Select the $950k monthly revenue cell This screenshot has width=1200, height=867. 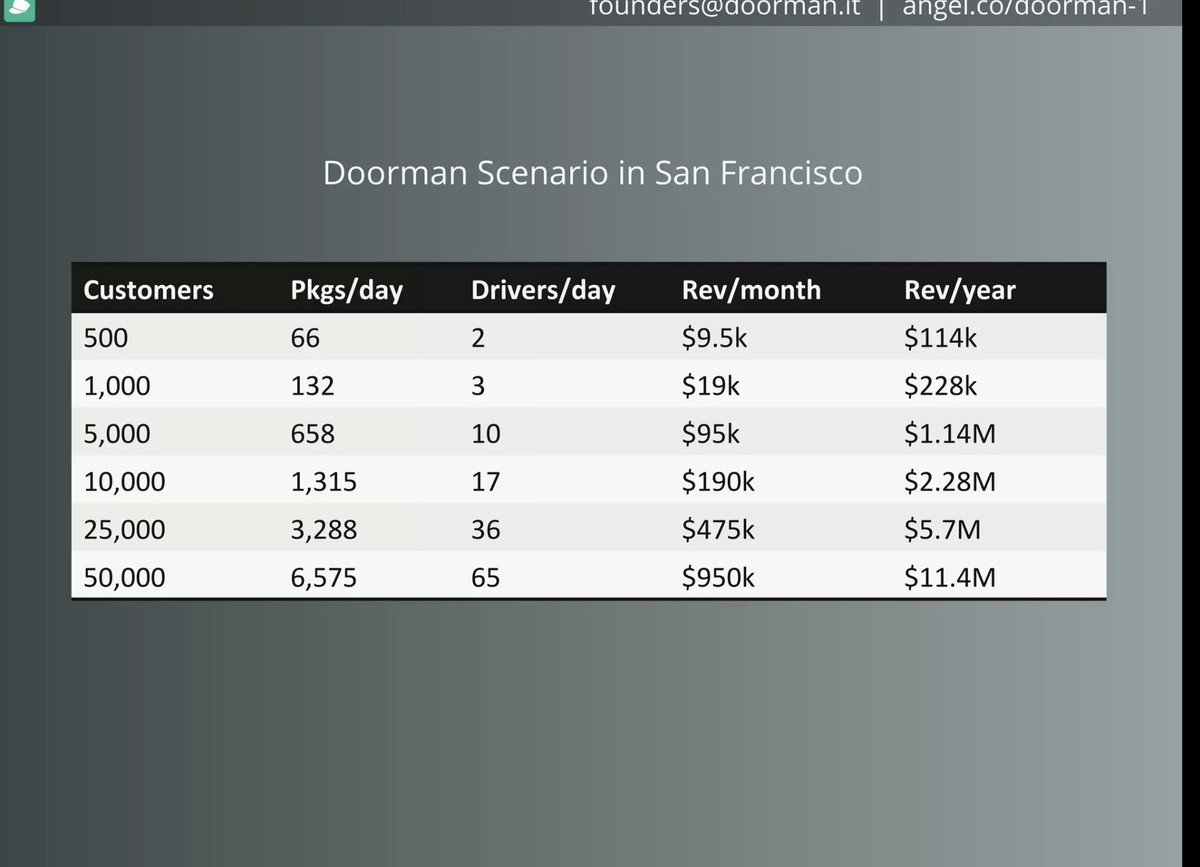pyautogui.click(x=718, y=578)
